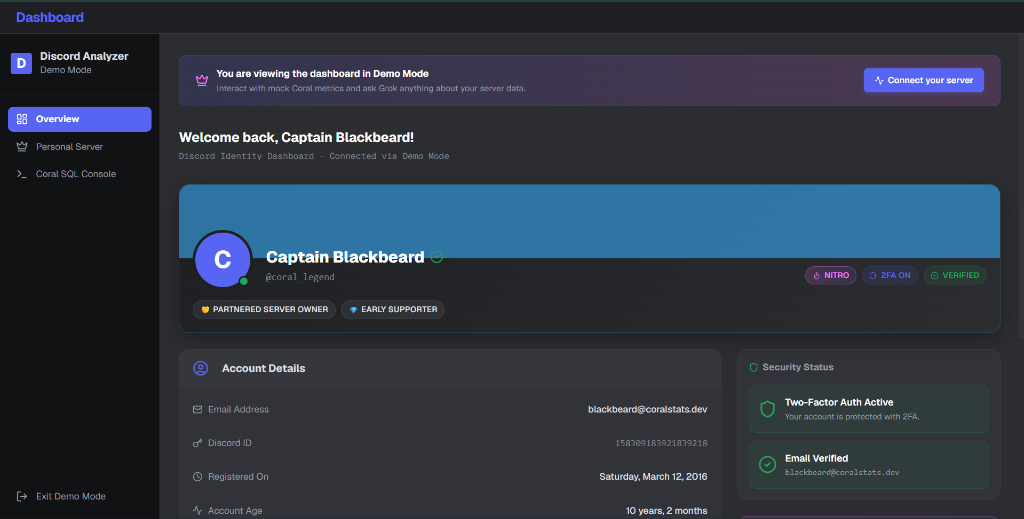
Task: Click the shield icon by Security Status heading
Action: [x=754, y=368]
